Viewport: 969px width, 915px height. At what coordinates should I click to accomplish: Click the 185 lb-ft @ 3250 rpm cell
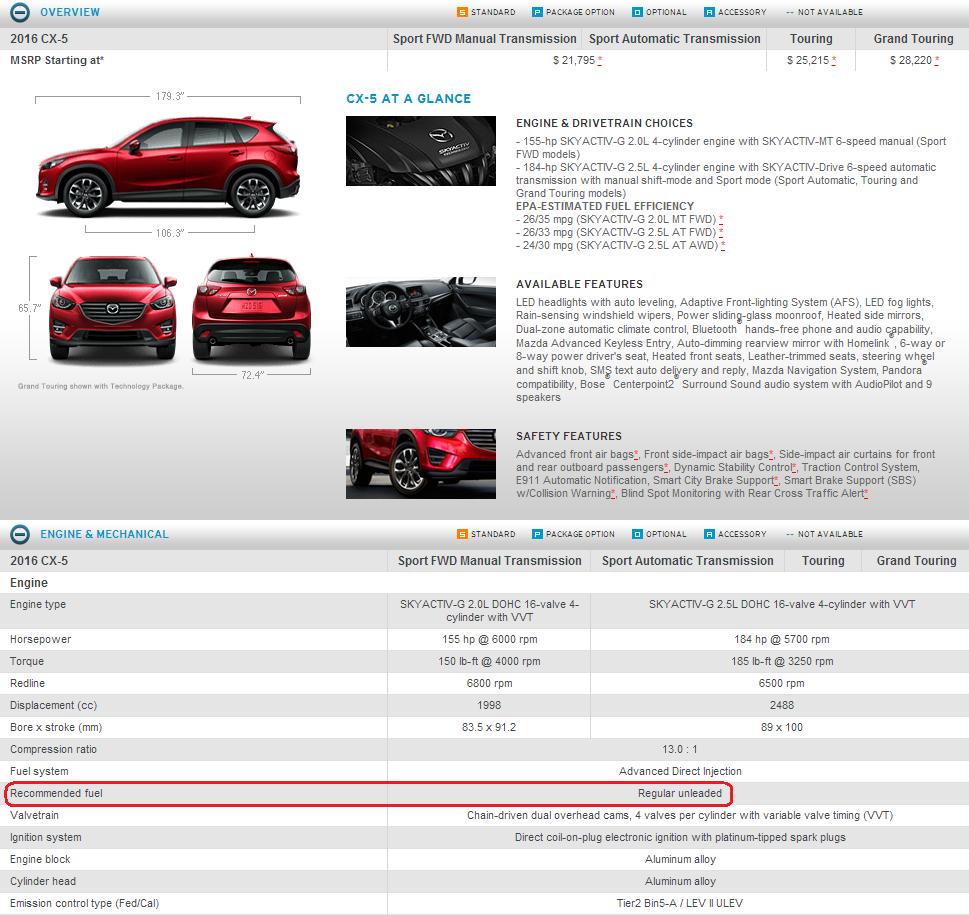[x=782, y=661]
